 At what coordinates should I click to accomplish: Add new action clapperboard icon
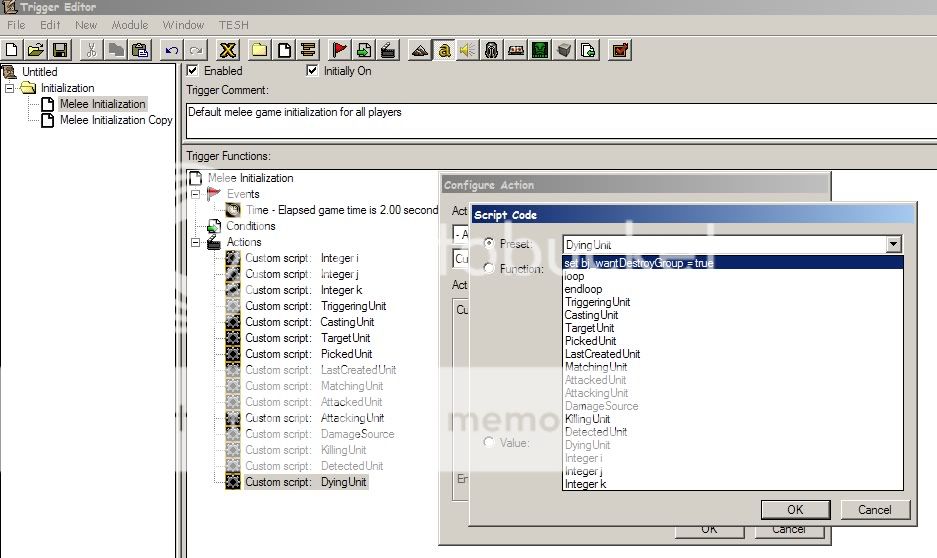388,50
